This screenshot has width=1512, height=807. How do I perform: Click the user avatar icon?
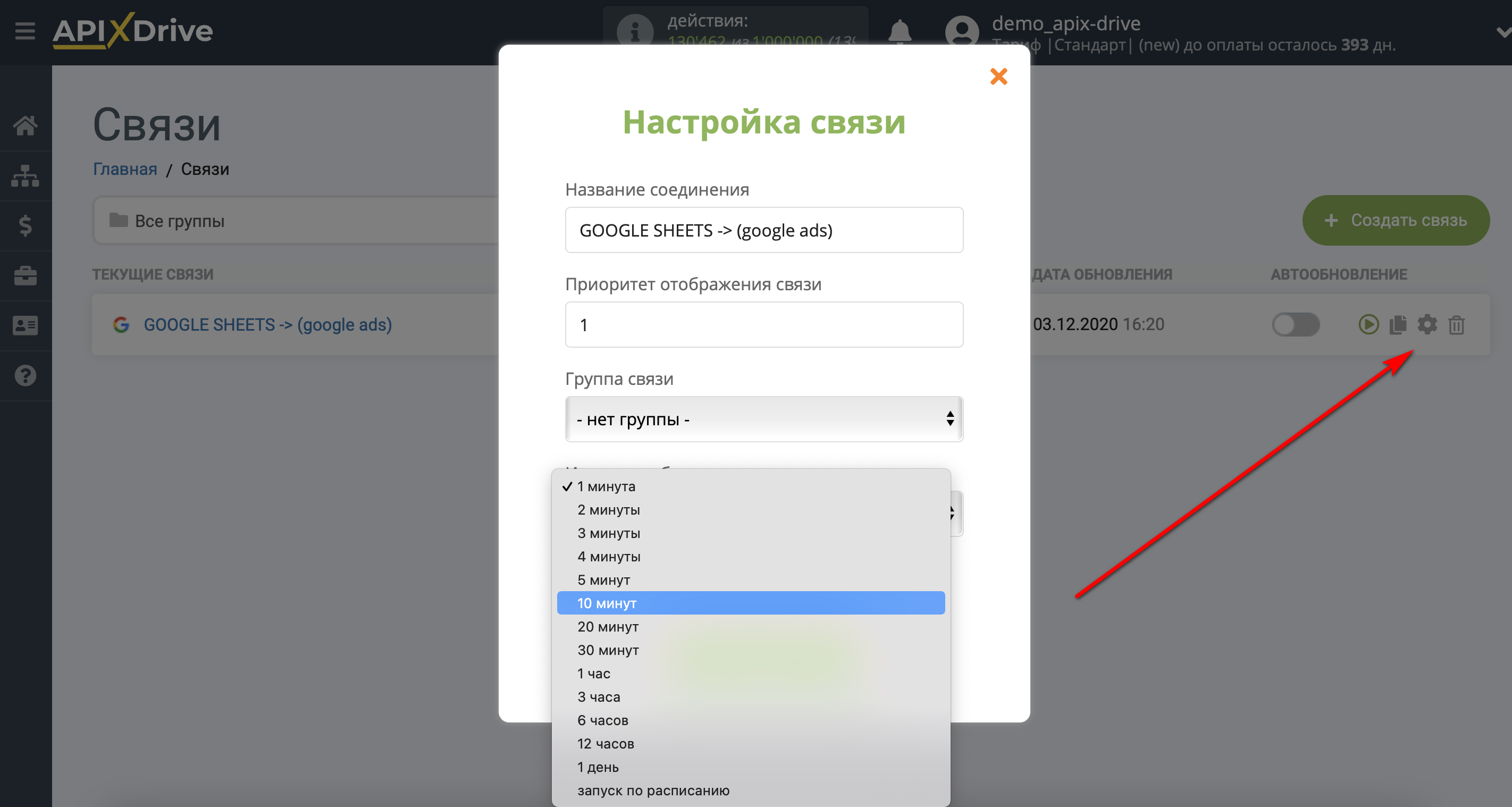(x=961, y=32)
